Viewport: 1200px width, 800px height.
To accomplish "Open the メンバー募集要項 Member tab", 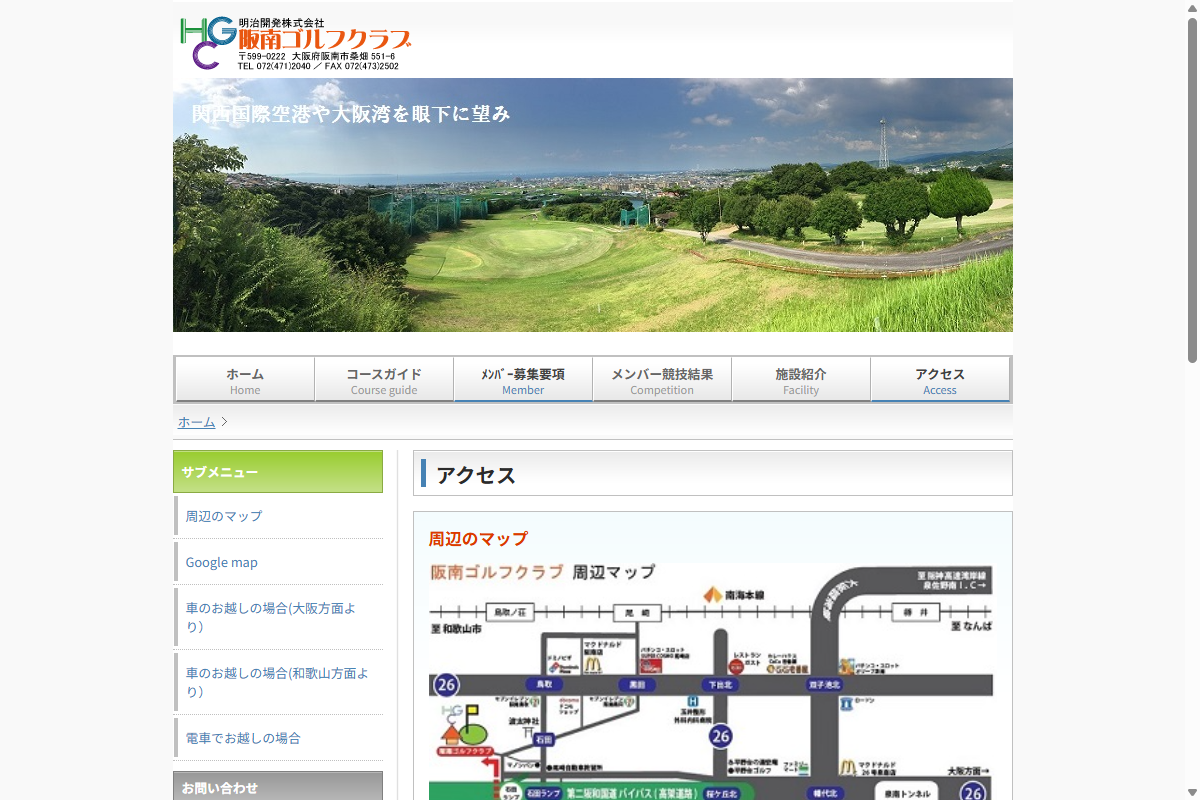I will (x=523, y=380).
